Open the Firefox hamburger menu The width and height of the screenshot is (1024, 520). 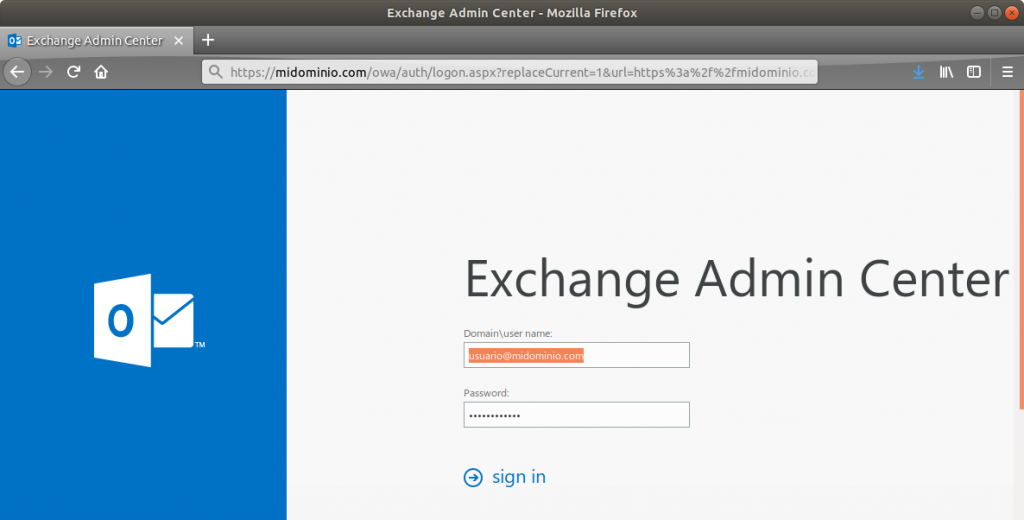point(1008,72)
